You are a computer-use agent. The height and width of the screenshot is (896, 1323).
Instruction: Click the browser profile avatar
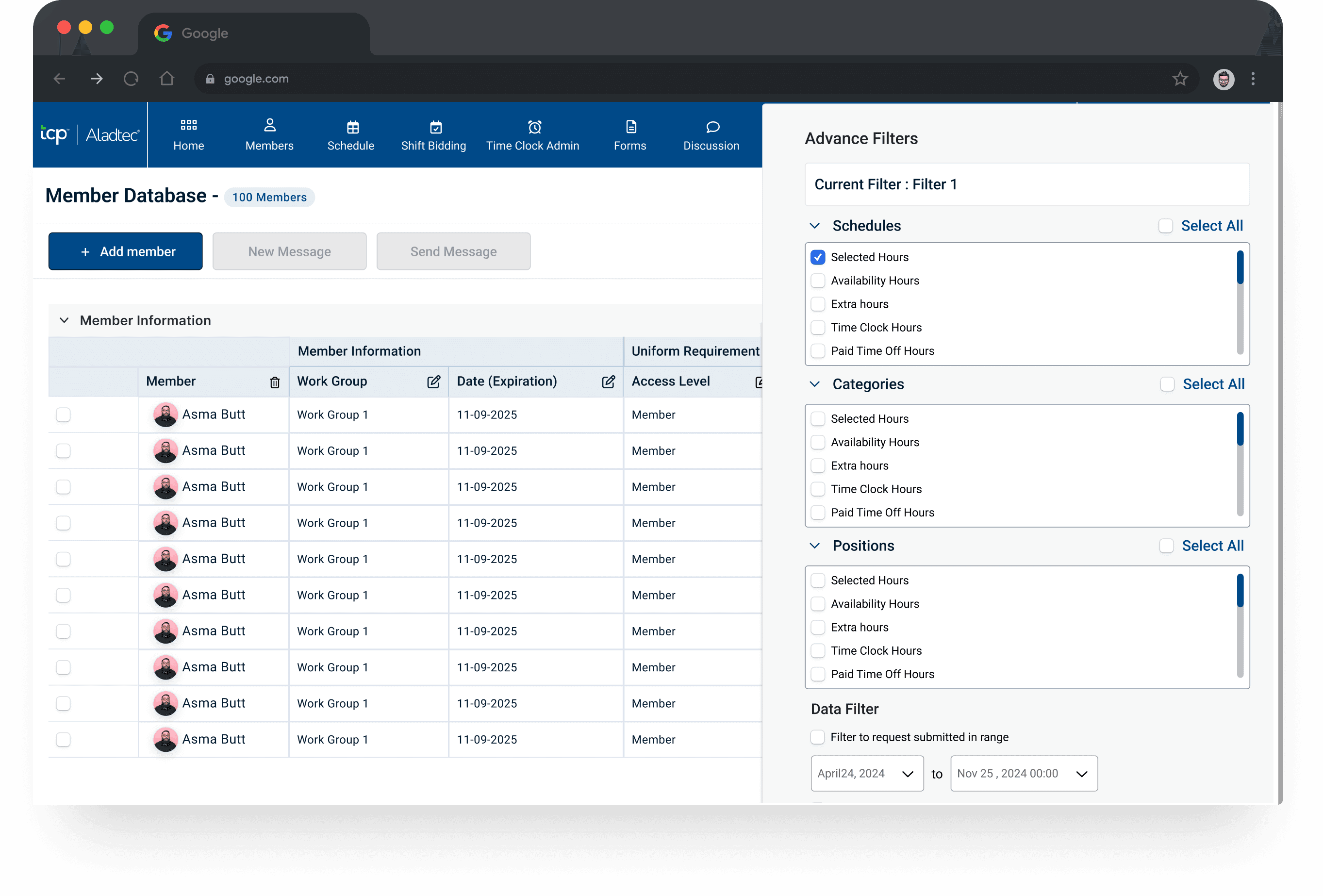[x=1224, y=79]
